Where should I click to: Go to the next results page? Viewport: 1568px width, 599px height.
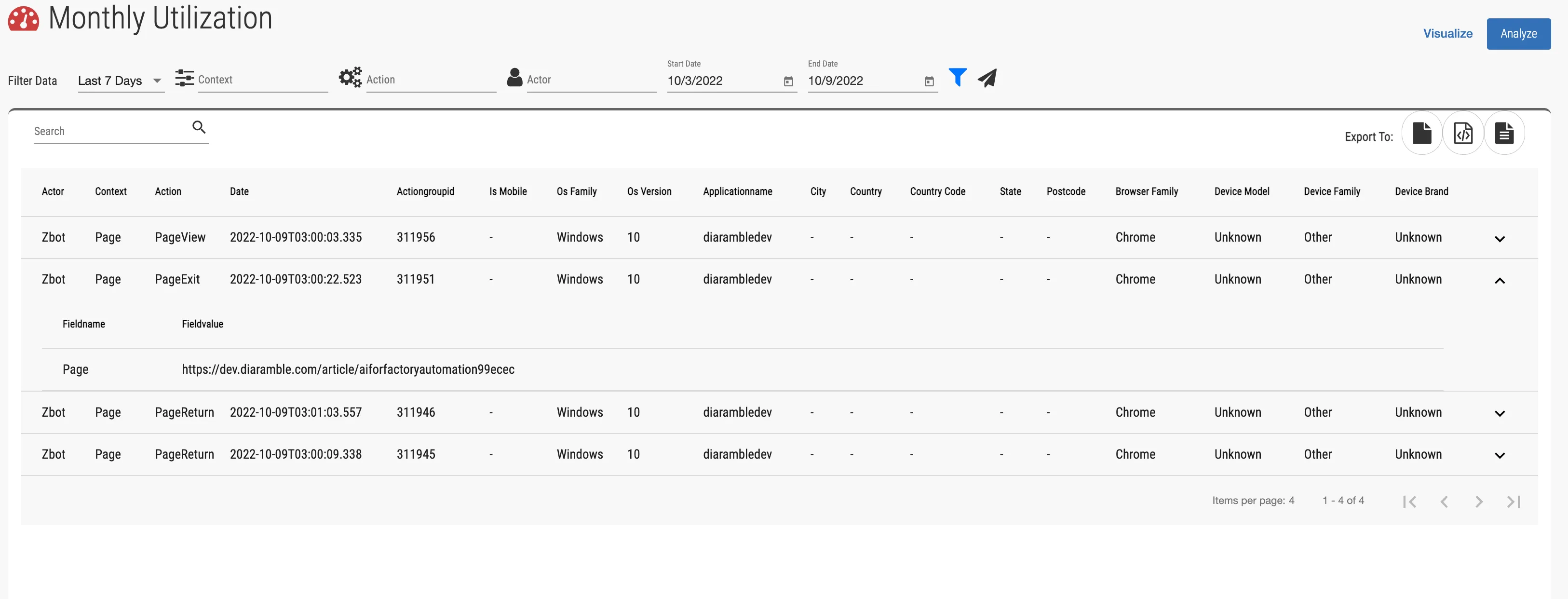click(1478, 502)
